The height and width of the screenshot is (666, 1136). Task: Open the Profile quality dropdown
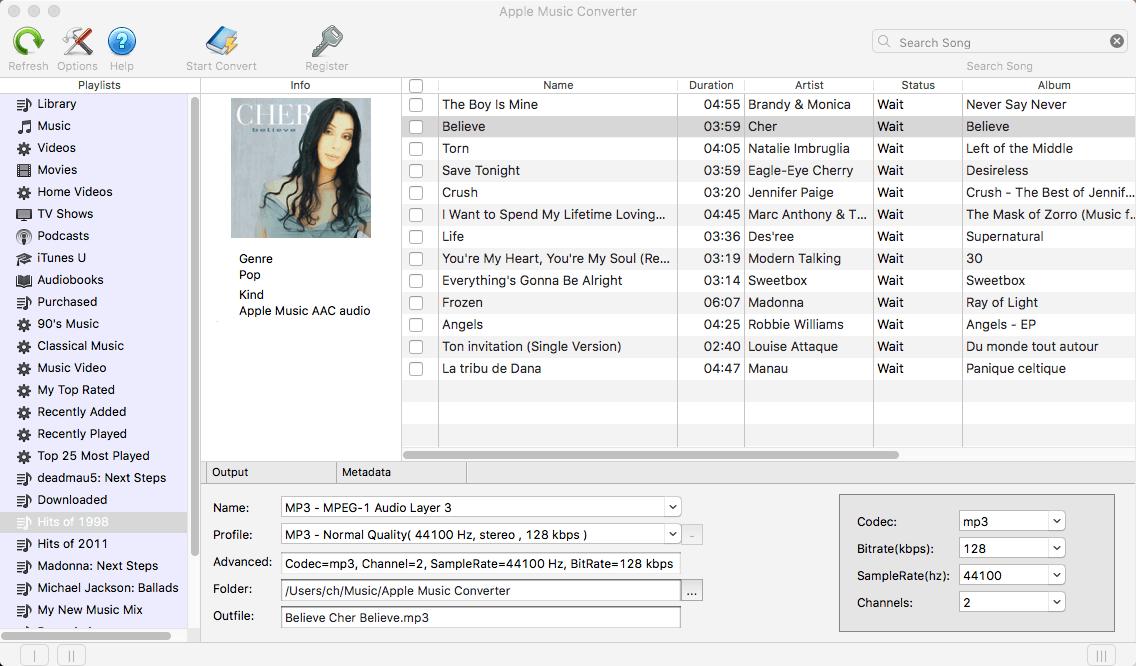[x=671, y=534]
